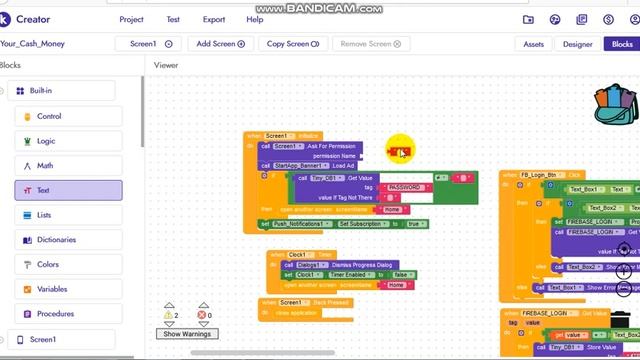The height and width of the screenshot is (360, 640).
Task: Zoom in the blocks workspace
Action: coord(624,271)
